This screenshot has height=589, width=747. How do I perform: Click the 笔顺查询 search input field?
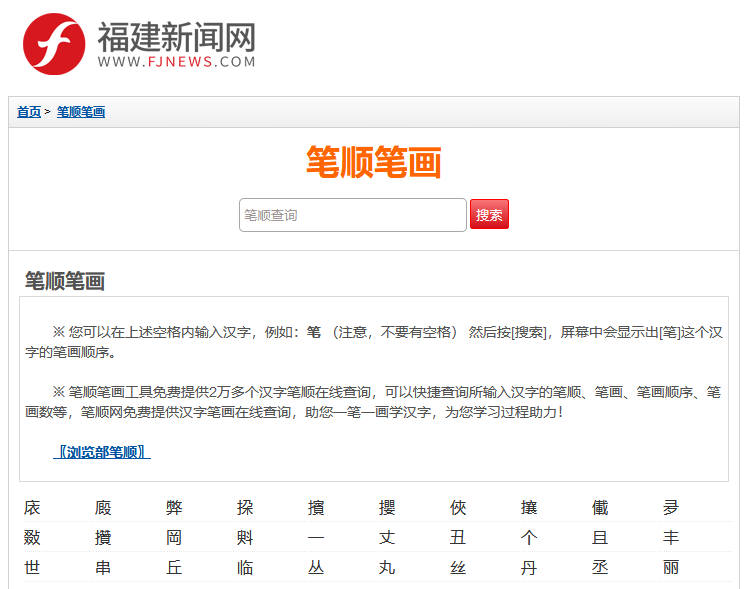click(x=352, y=215)
